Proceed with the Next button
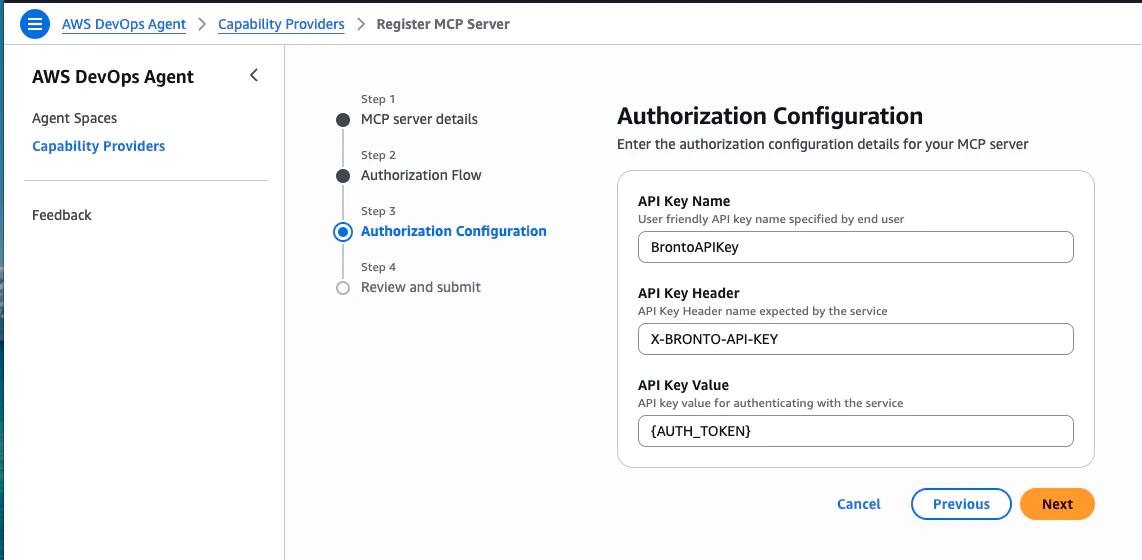Screen dimensions: 1142x560 [1058, 504]
